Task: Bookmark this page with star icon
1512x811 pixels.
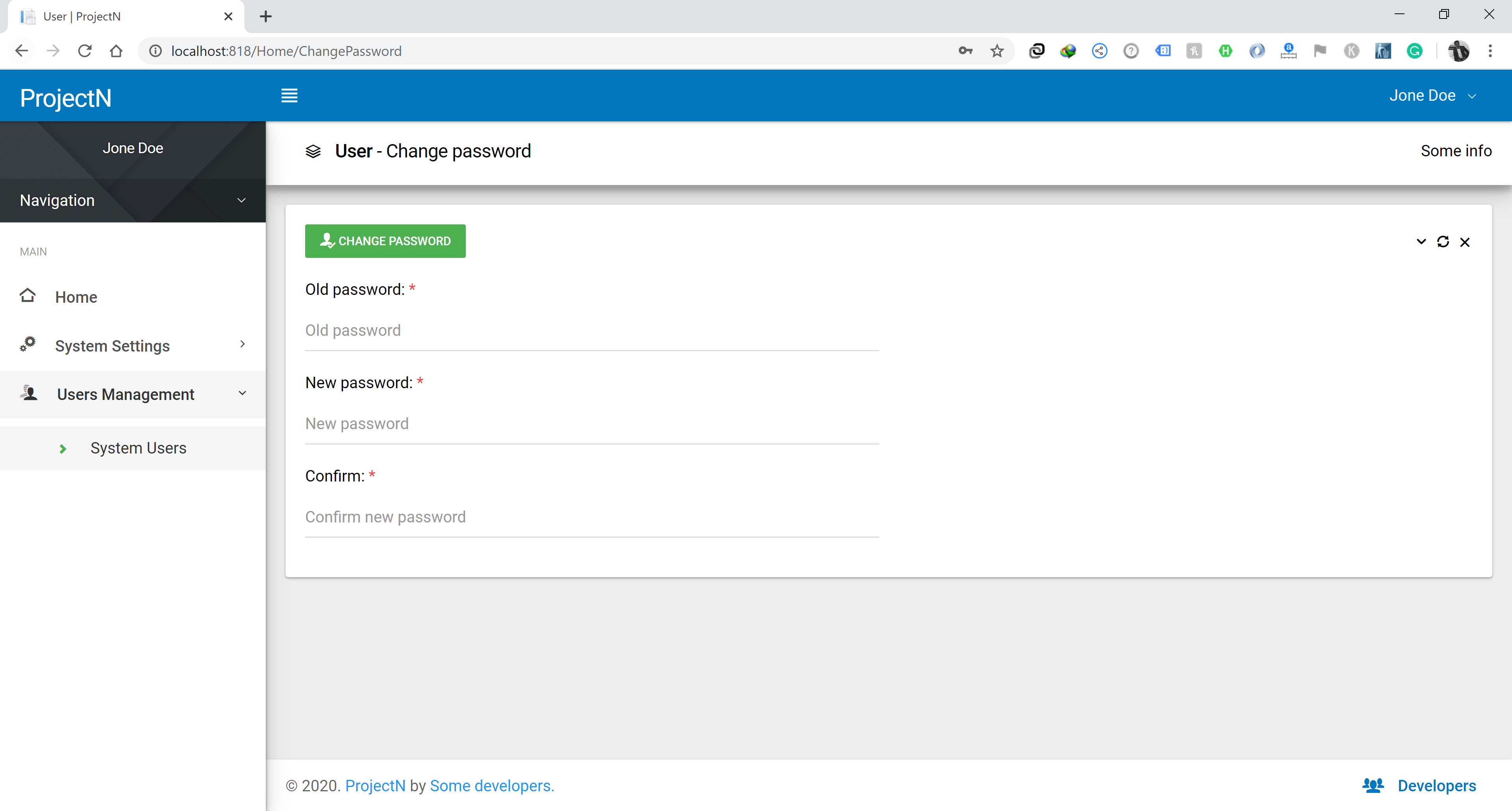Action: (x=997, y=51)
